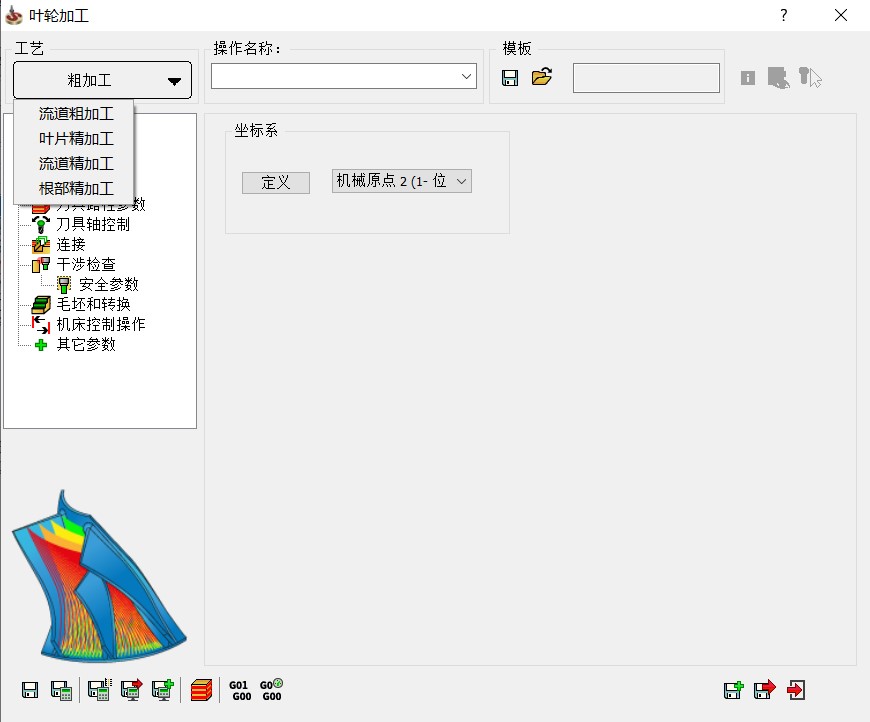Click the save template floppy icon
This screenshot has width=870, height=722.
pos(510,78)
